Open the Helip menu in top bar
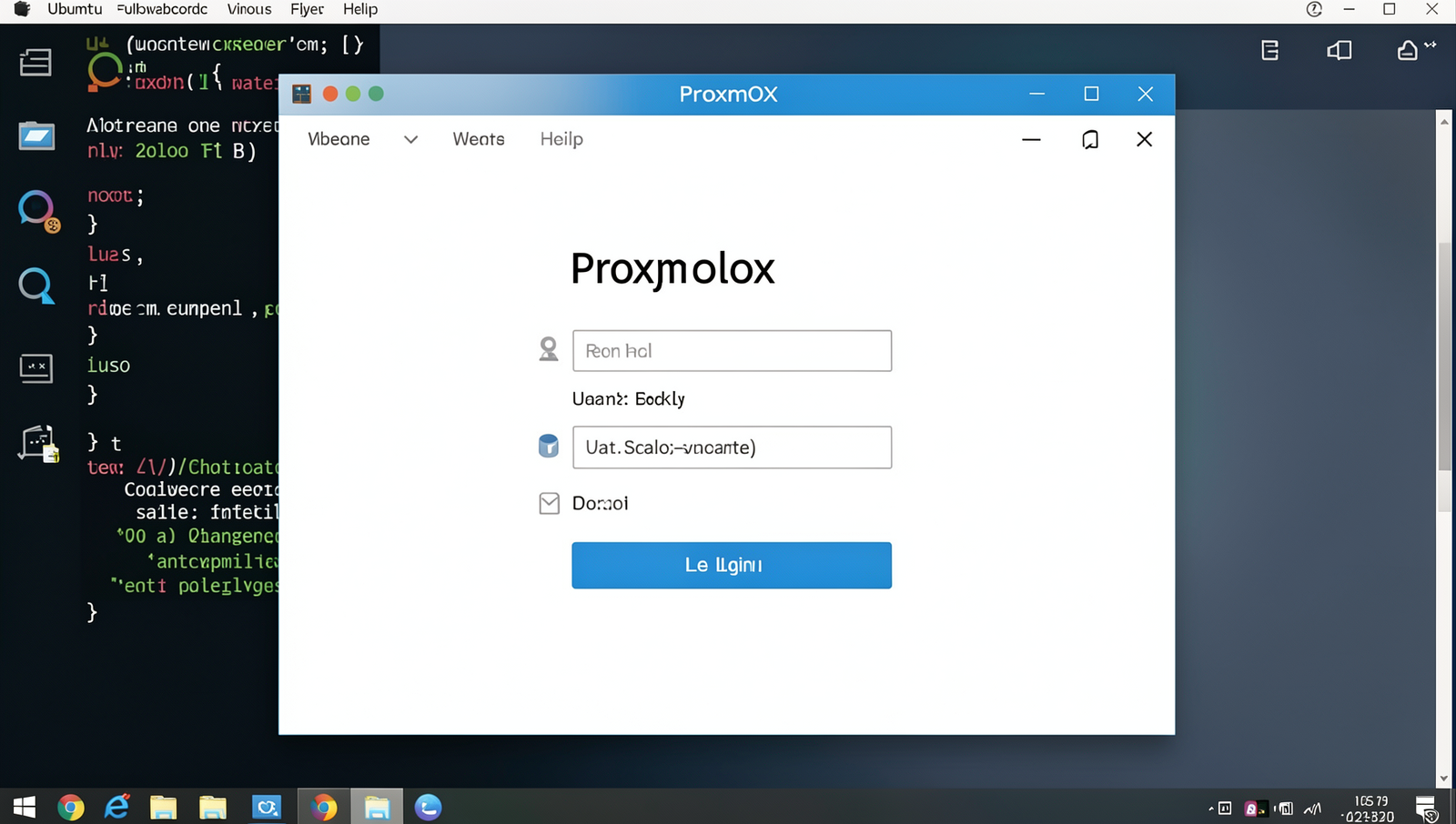 pos(360,9)
